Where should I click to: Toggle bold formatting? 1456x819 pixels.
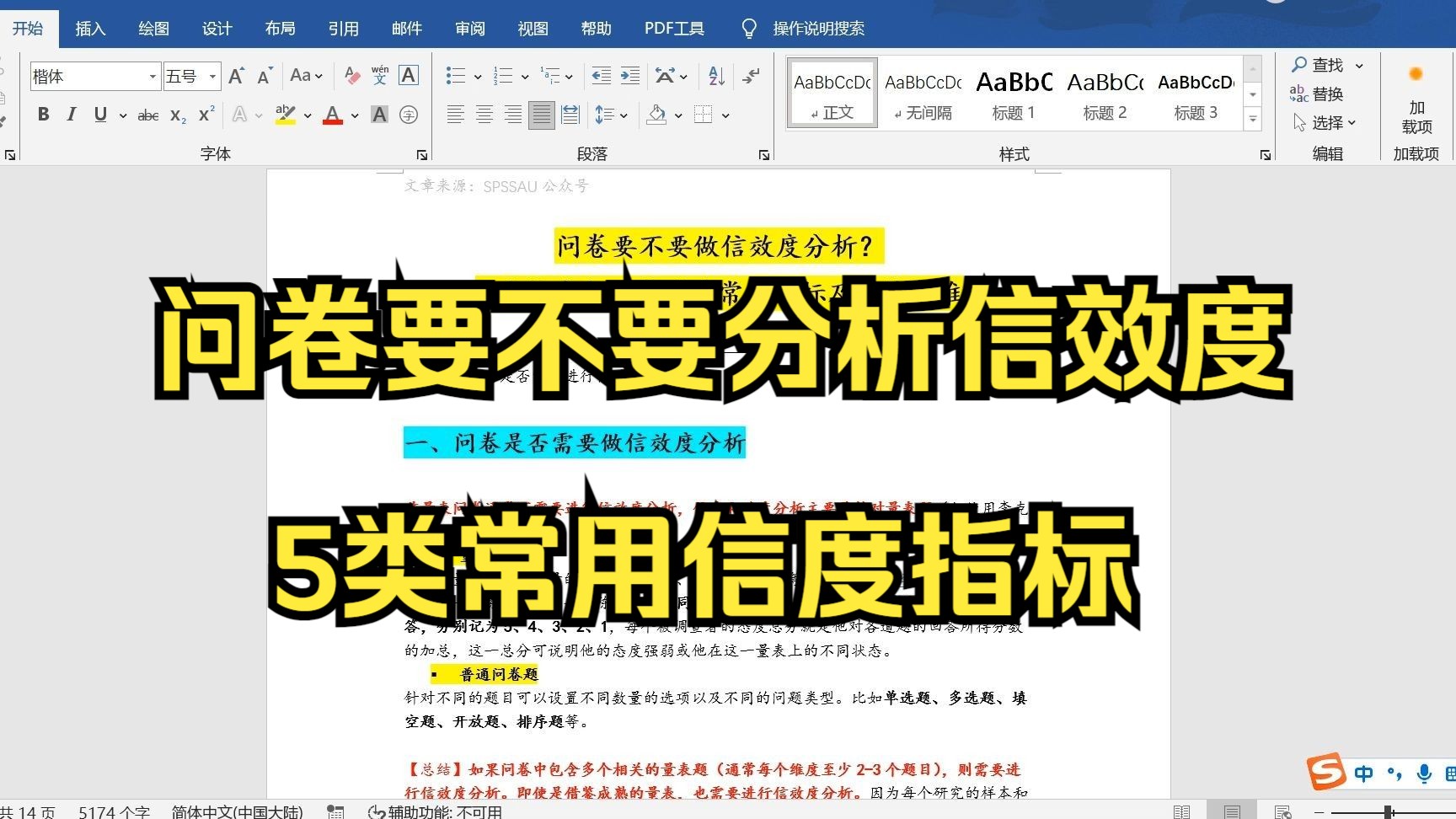(x=44, y=115)
